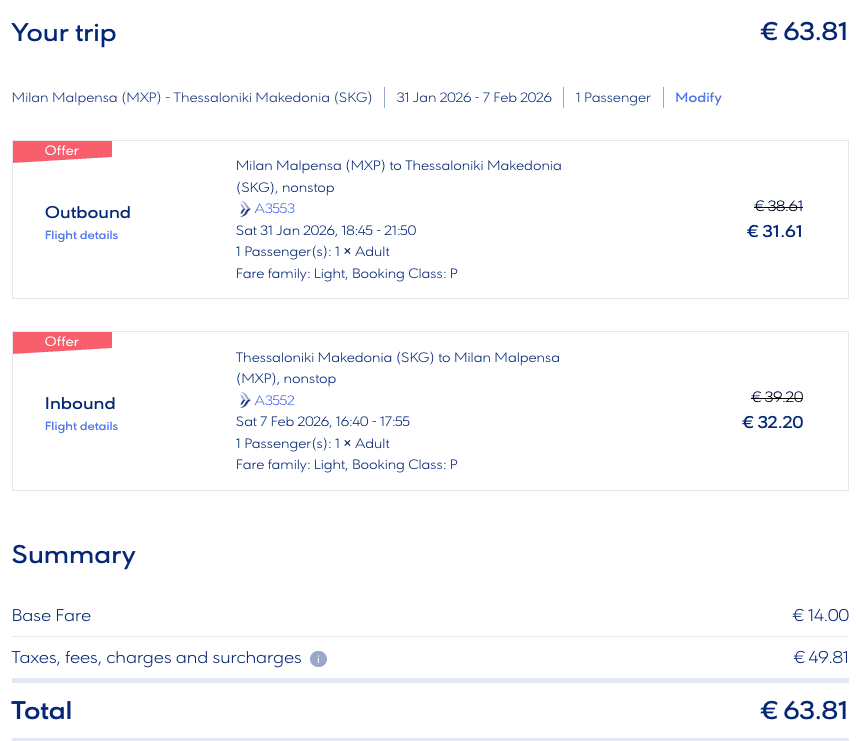Screen dimensions: 856x741
Task: Click the struck-through price €39.20
Action: 778,397
